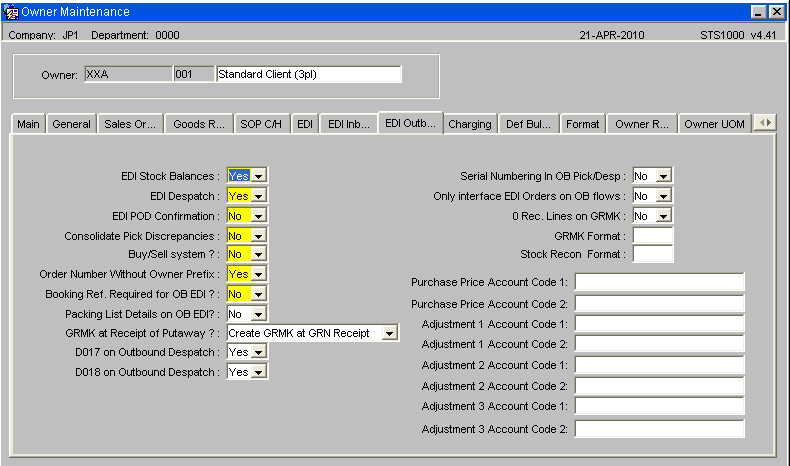The image size is (790, 466).
Task: Click the owner number field 001
Action: (x=194, y=74)
